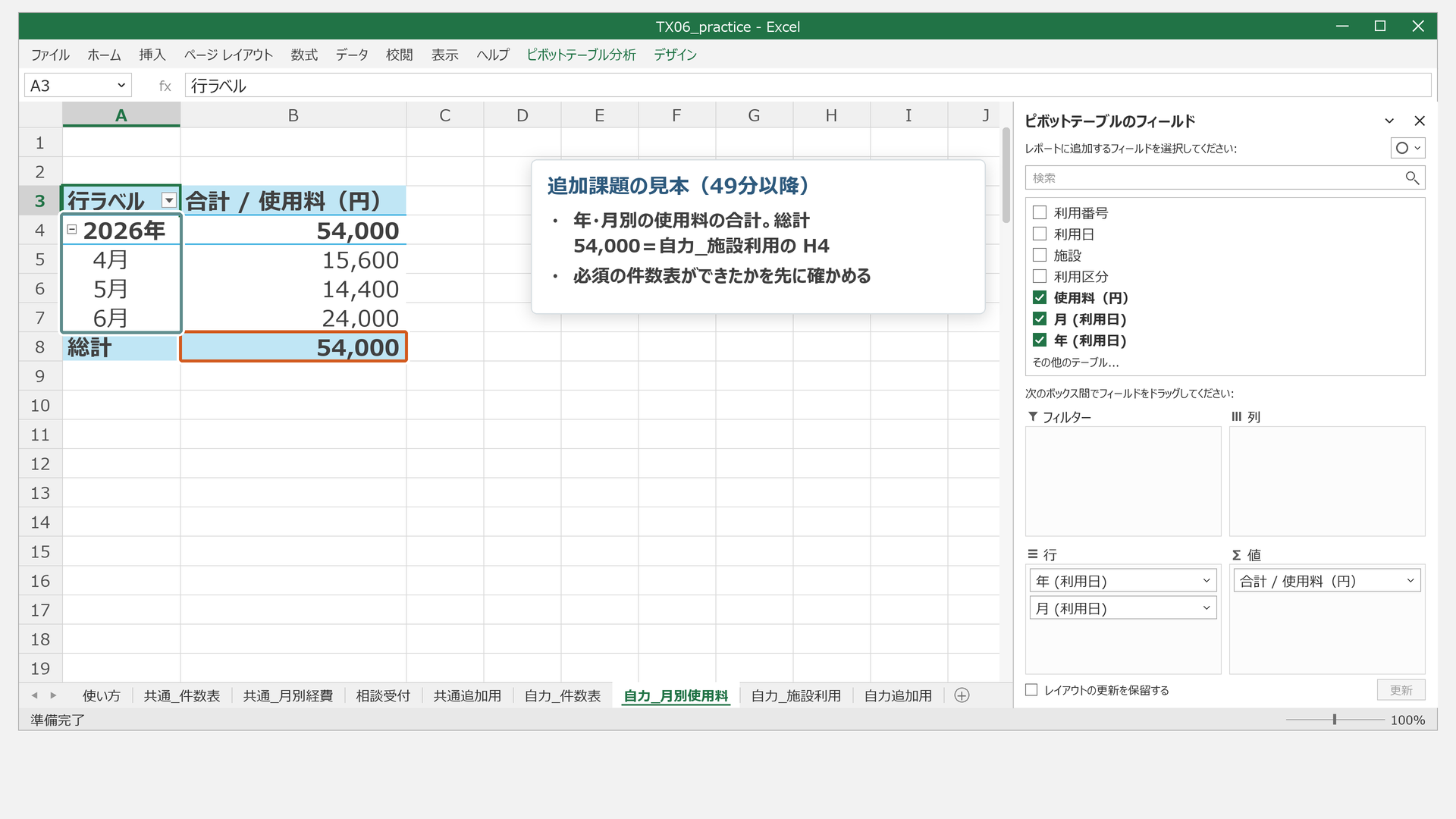Uncheck the 使用料（円） field checkbox
Image resolution: width=1456 pixels, height=819 pixels.
click(1040, 298)
